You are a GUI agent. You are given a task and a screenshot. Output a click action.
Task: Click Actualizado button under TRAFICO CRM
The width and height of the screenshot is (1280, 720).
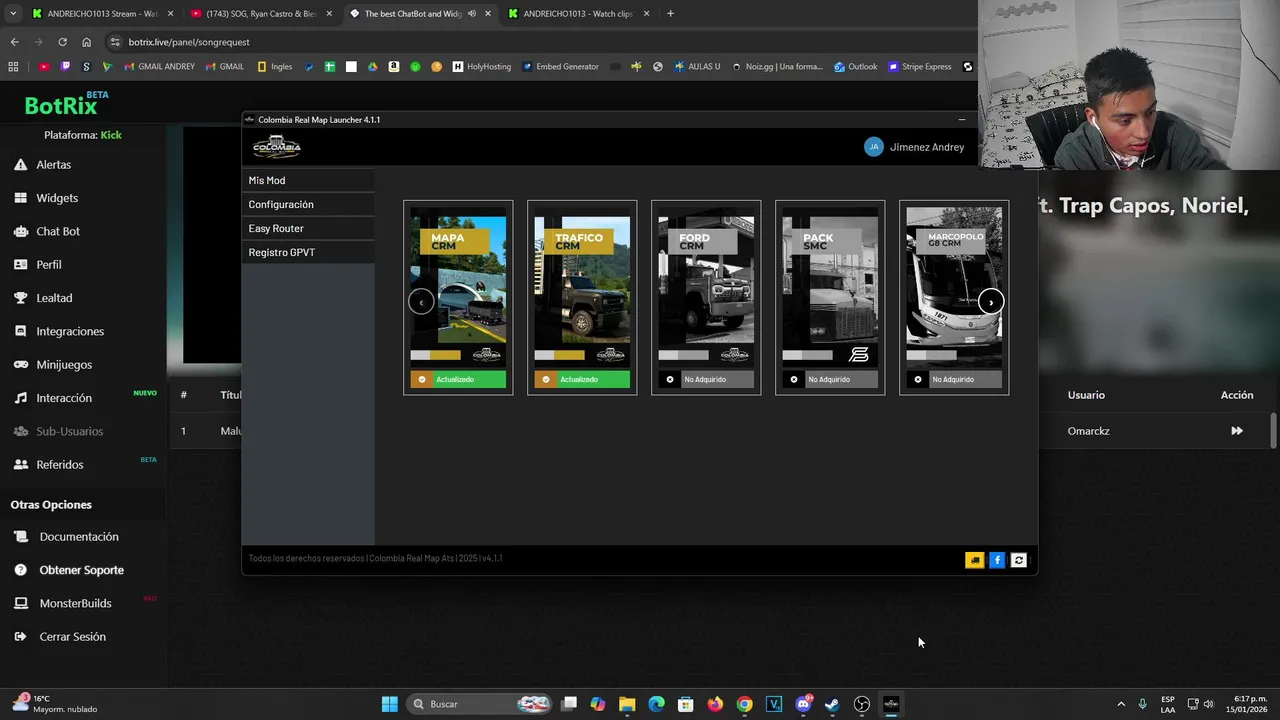coord(582,380)
